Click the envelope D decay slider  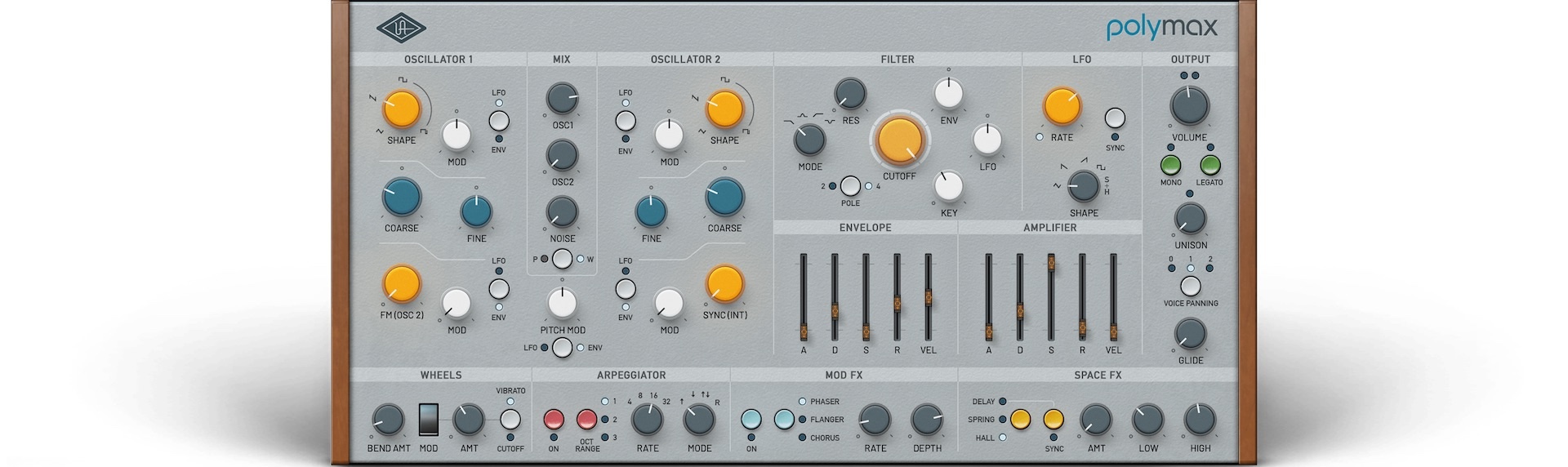click(x=835, y=297)
